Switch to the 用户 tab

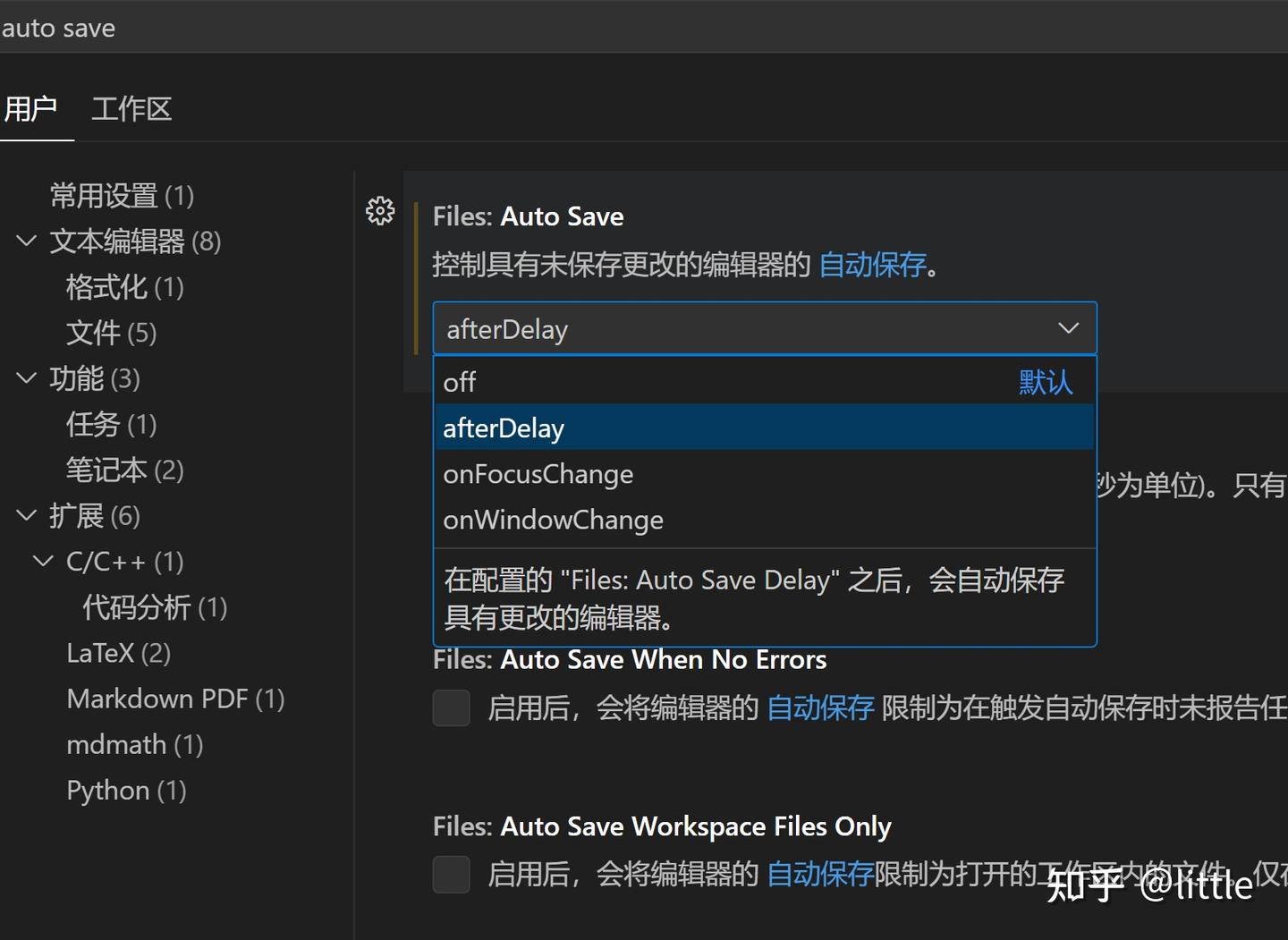pos(30,108)
